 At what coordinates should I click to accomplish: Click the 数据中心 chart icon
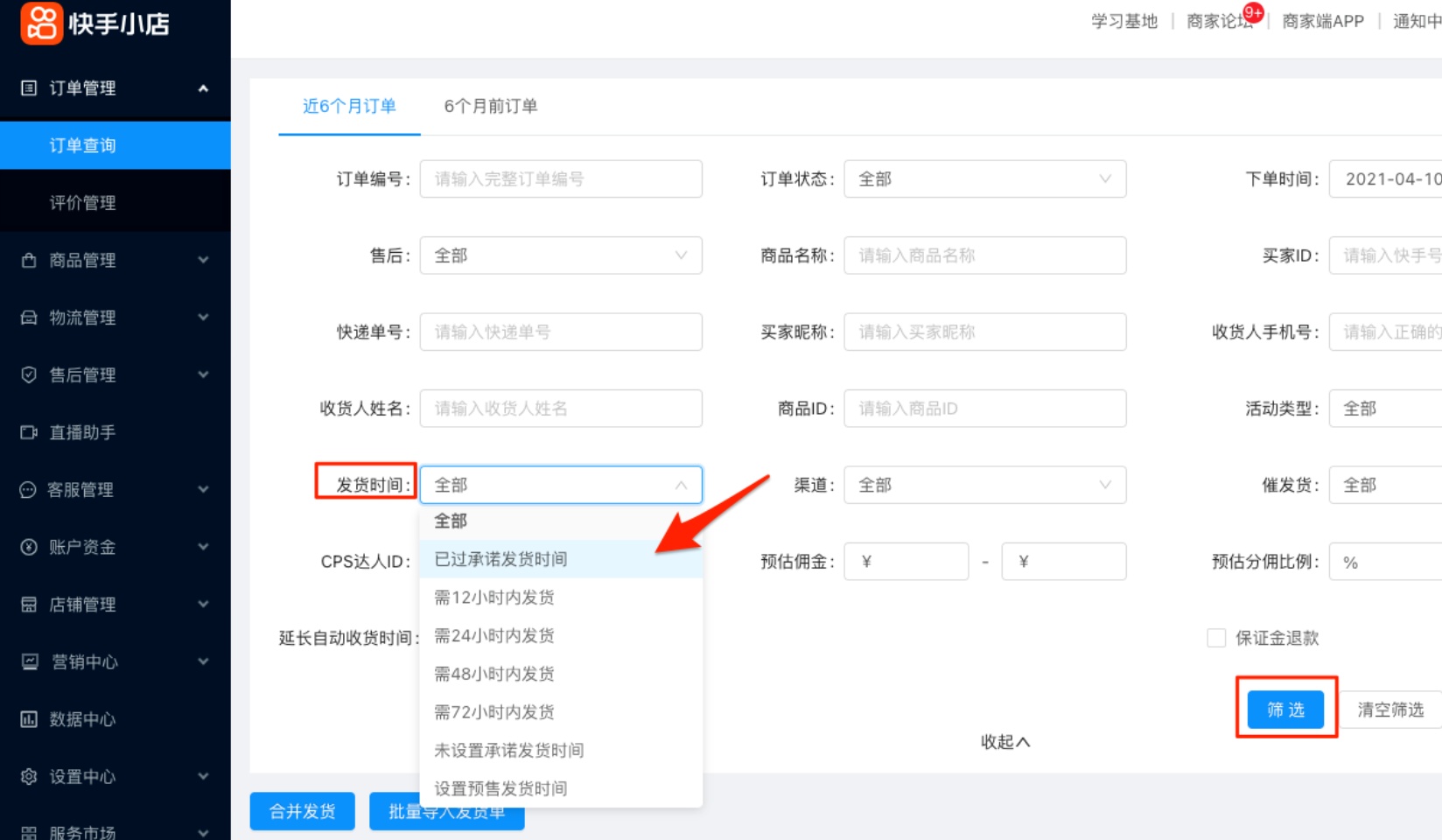(29, 719)
